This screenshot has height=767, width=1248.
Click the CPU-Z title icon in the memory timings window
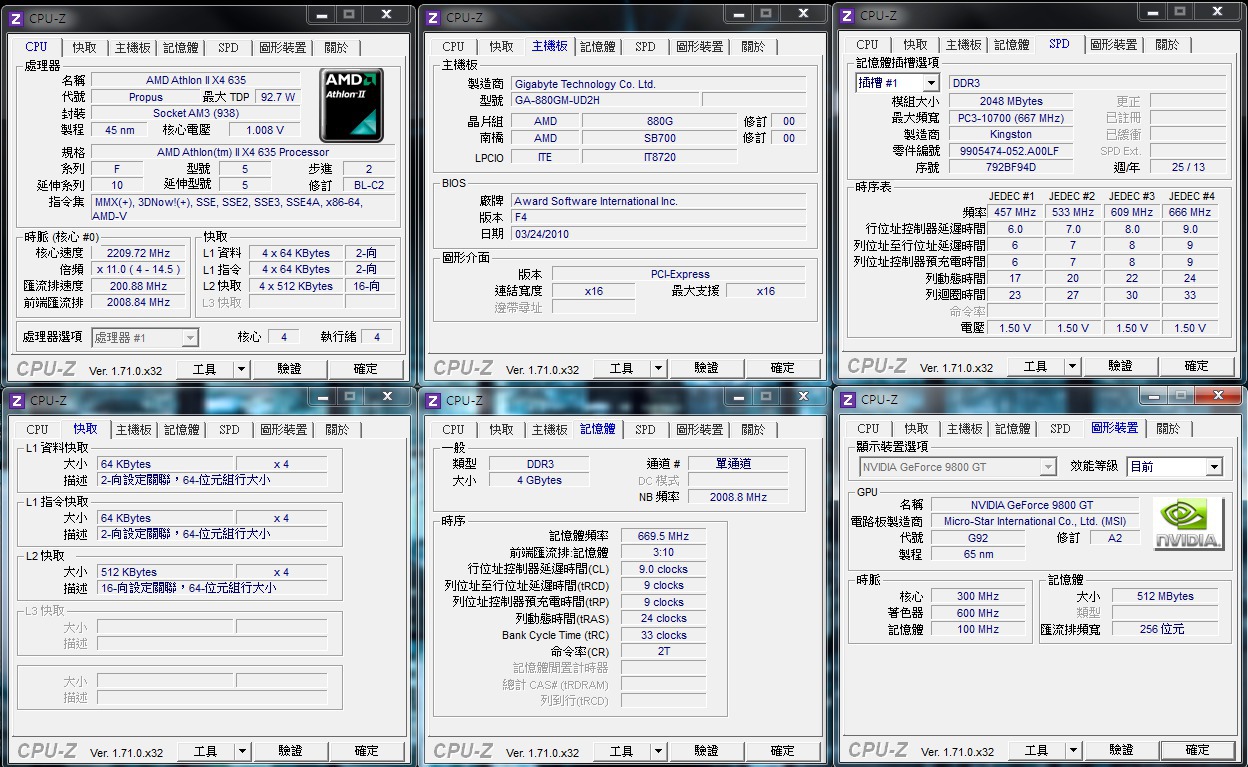click(432, 400)
